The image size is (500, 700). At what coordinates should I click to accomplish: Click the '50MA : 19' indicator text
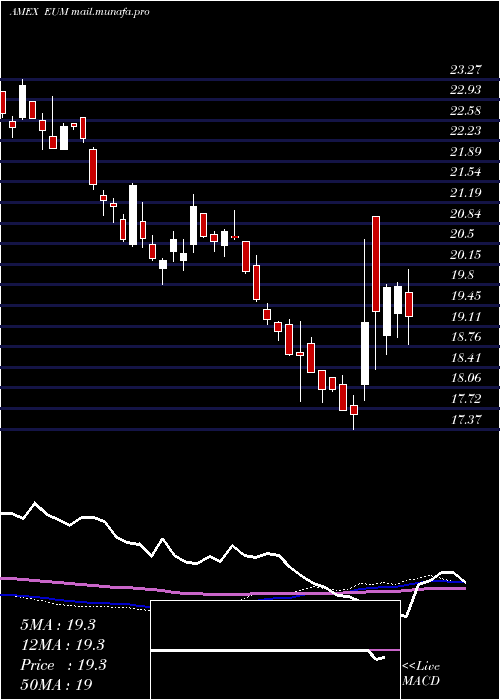[56, 684]
